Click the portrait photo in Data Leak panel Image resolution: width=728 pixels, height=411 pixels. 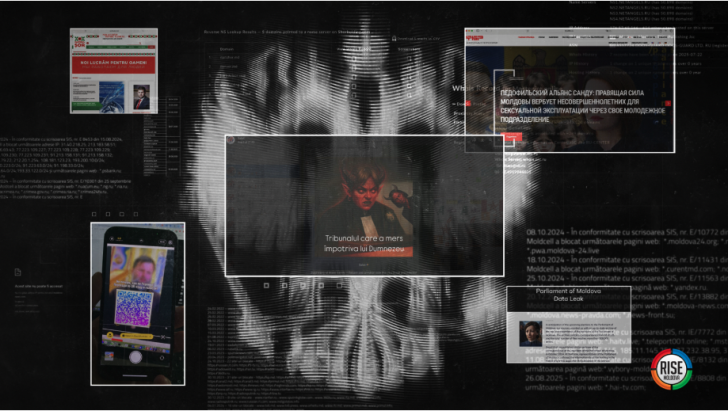530,333
